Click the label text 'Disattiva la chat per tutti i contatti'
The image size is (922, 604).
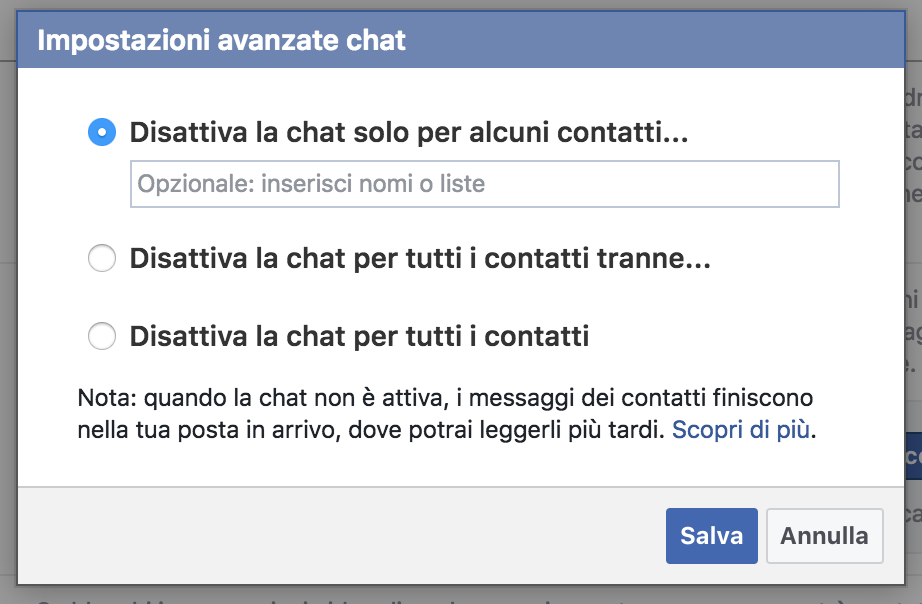click(359, 336)
